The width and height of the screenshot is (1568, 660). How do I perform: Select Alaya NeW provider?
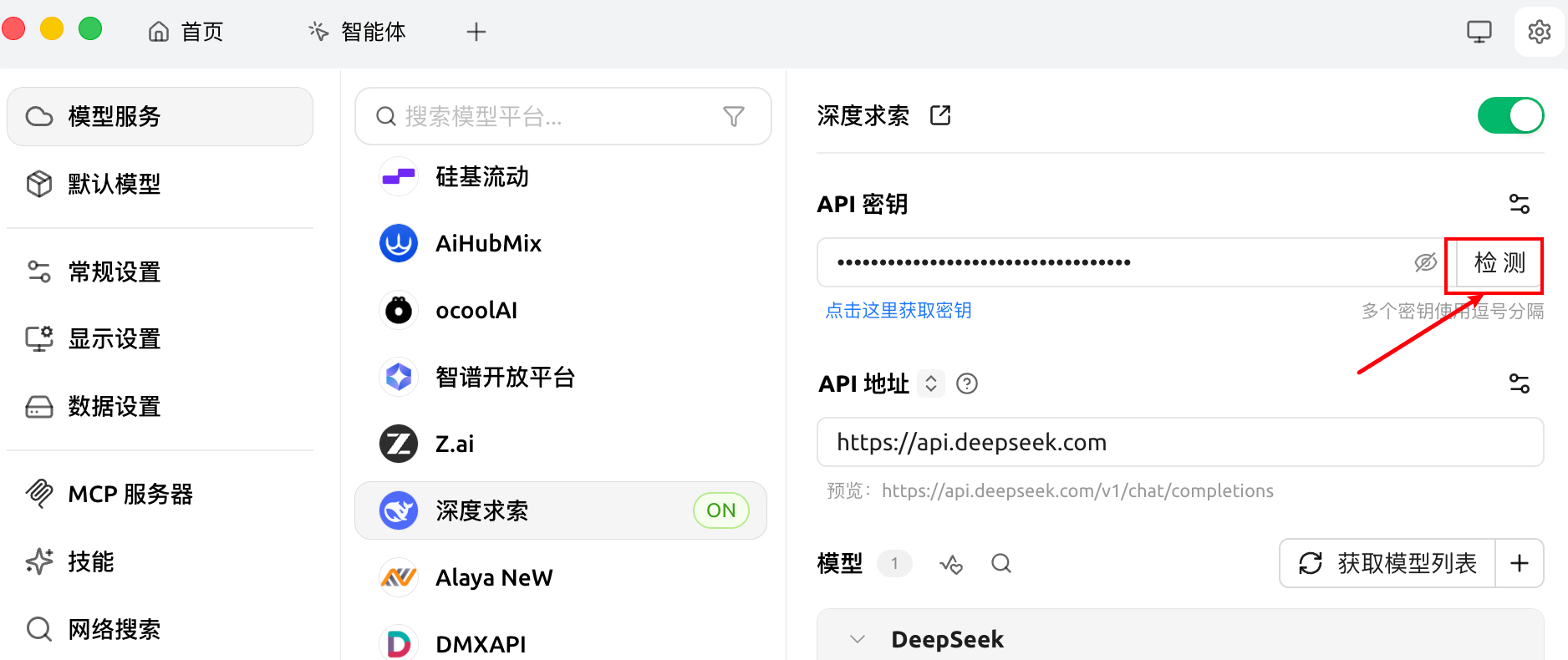pos(561,577)
